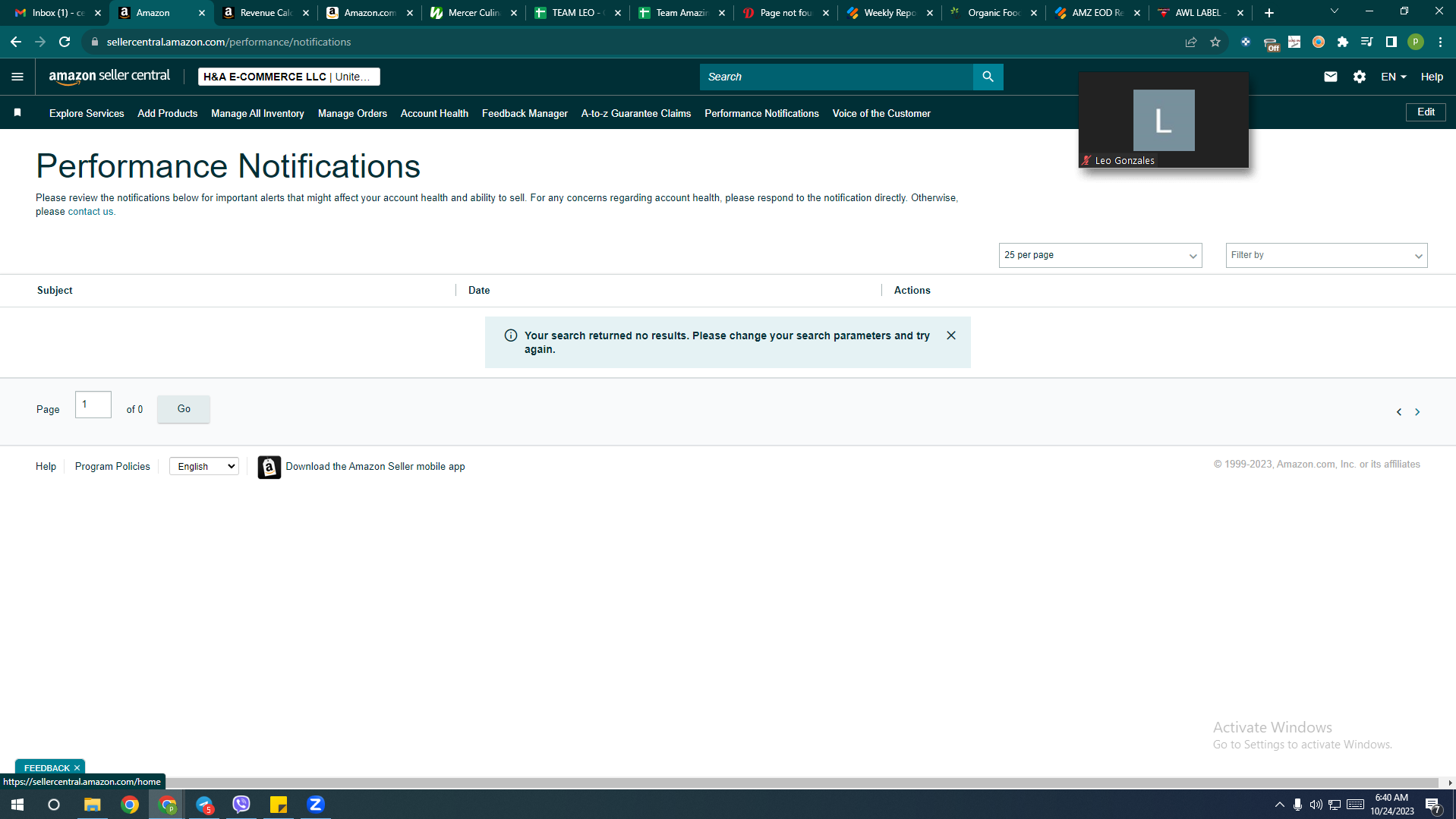Open the messages envelope icon
The width and height of the screenshot is (1456, 819).
[x=1330, y=77]
